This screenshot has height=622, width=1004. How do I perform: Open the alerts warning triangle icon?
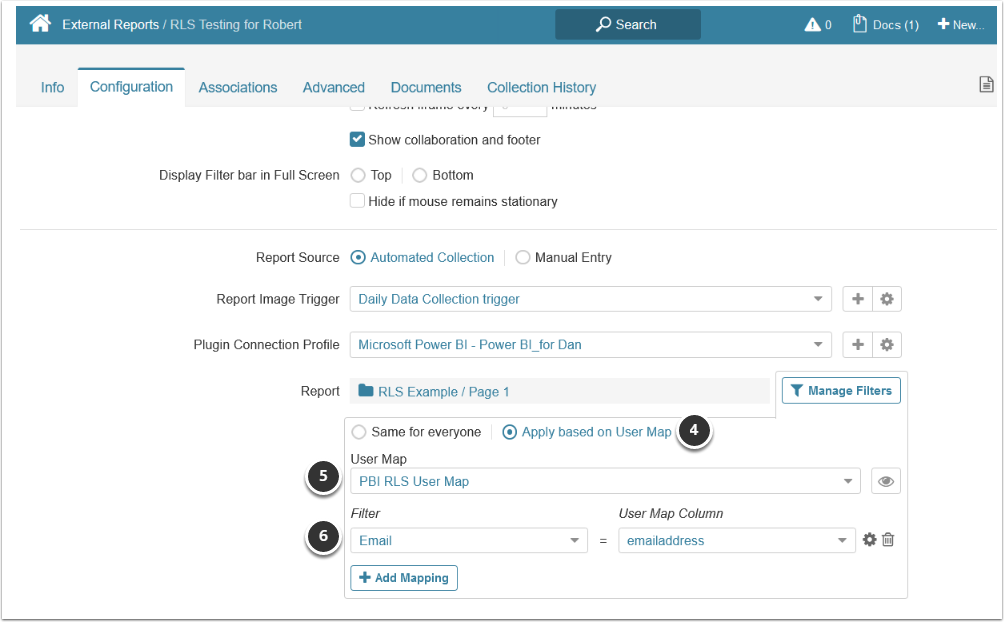[812, 25]
